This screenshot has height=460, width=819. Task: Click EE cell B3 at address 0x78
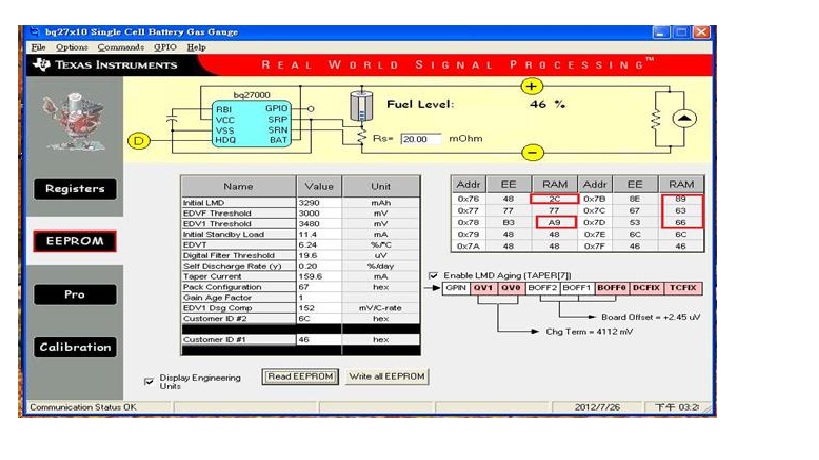(508, 222)
